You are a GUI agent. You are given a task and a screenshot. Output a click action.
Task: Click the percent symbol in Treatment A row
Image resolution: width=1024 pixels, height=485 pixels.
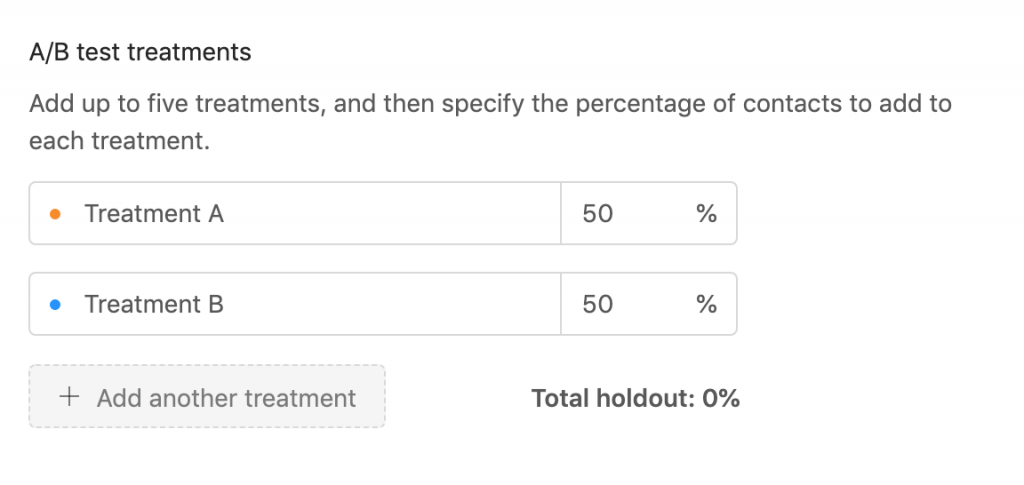707,213
